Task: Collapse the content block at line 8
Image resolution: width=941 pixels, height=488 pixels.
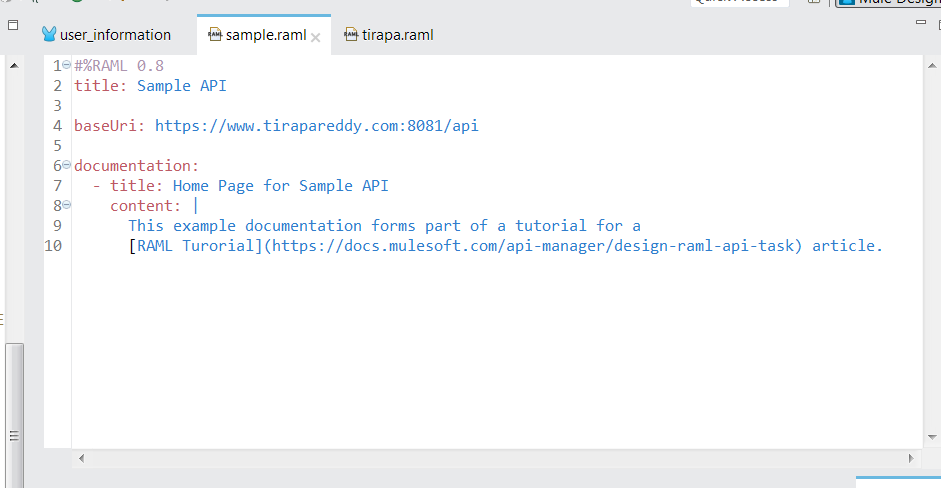Action: 67,205
